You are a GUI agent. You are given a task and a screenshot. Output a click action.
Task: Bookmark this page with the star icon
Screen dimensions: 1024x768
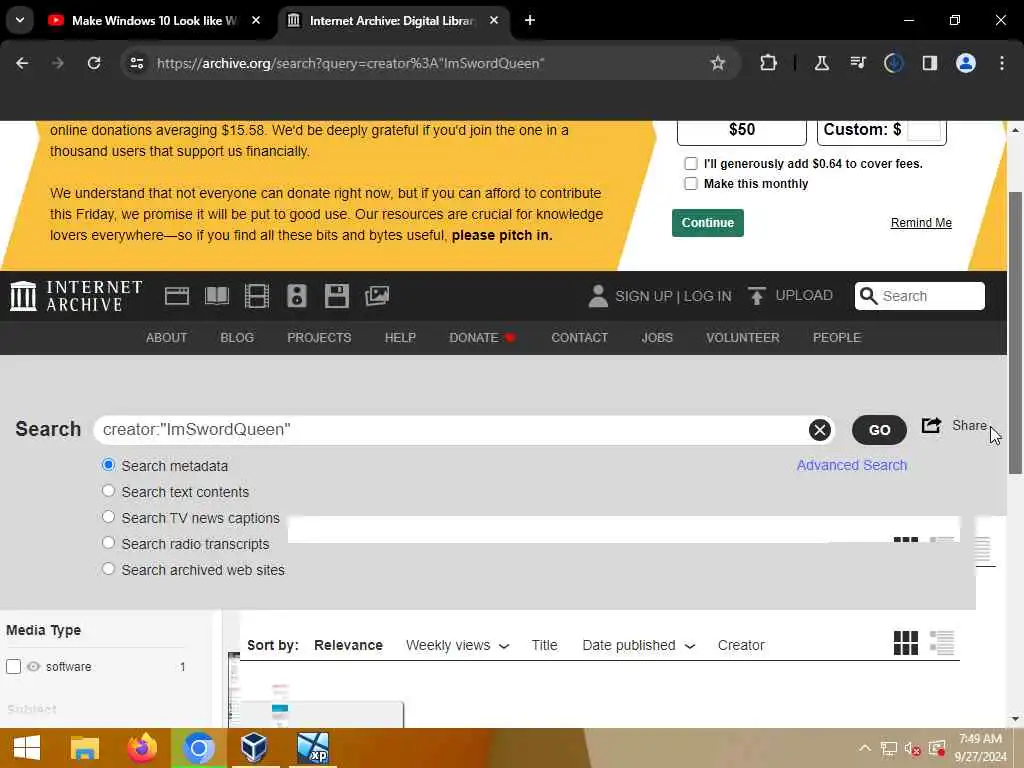pos(718,63)
